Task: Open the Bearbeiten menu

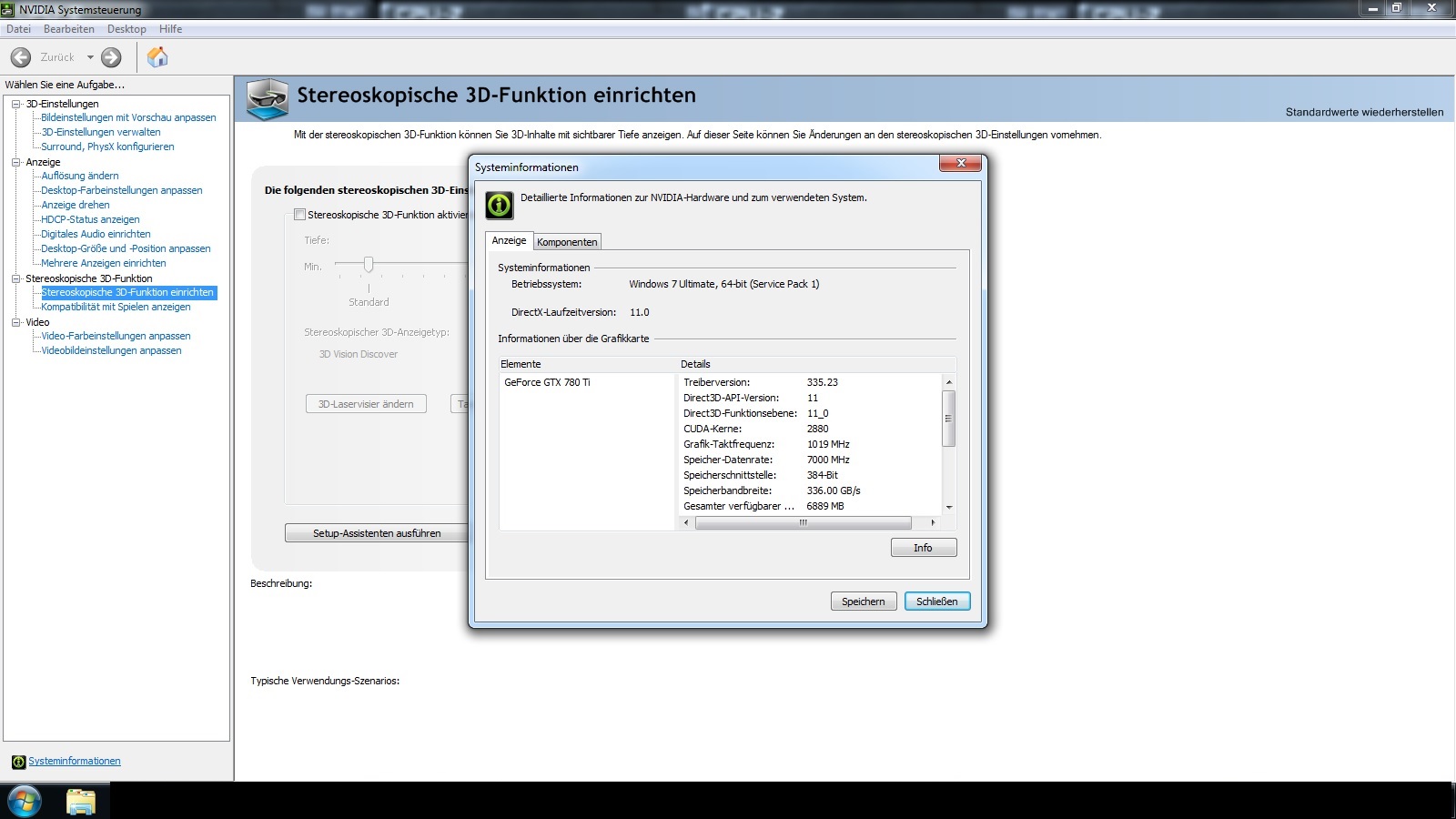Action: tap(69, 29)
